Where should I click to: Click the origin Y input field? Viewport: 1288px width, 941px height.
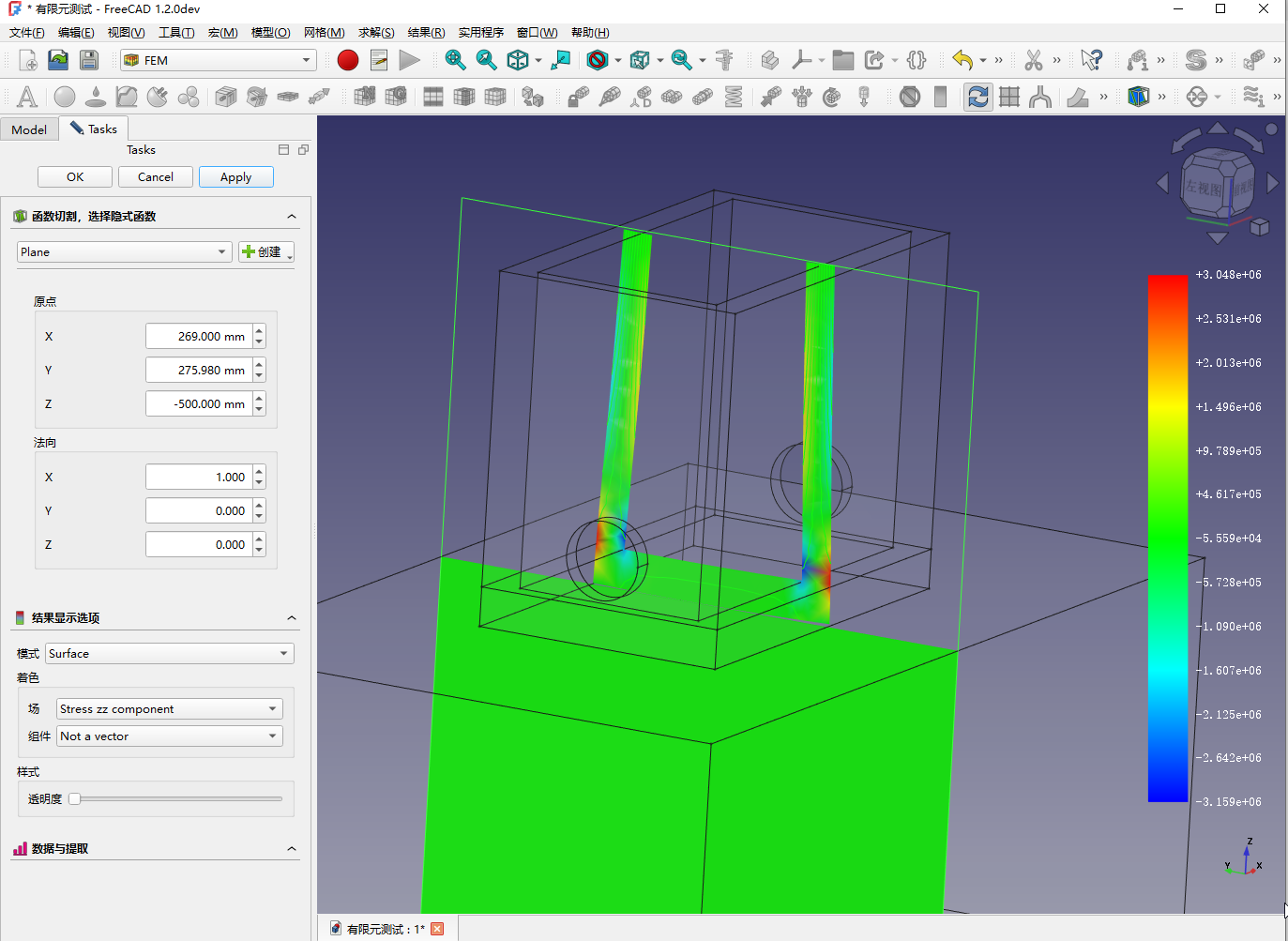[198, 371]
